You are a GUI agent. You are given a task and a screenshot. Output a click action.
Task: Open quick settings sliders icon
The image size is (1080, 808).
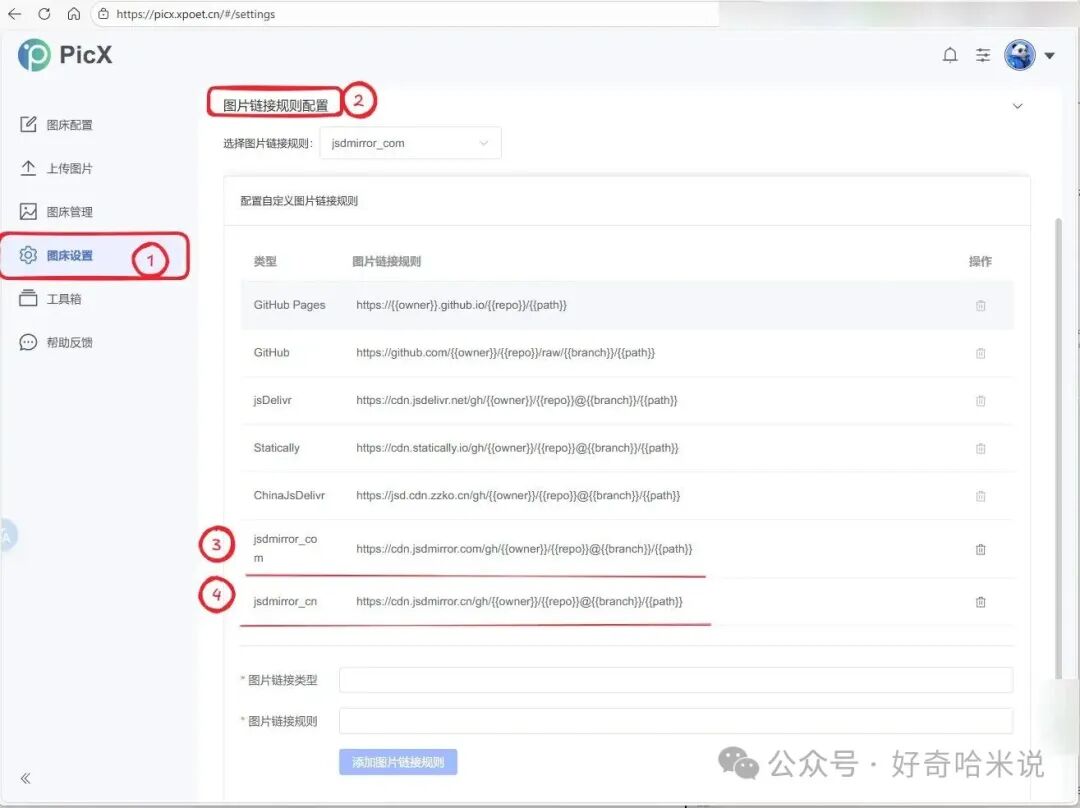983,55
